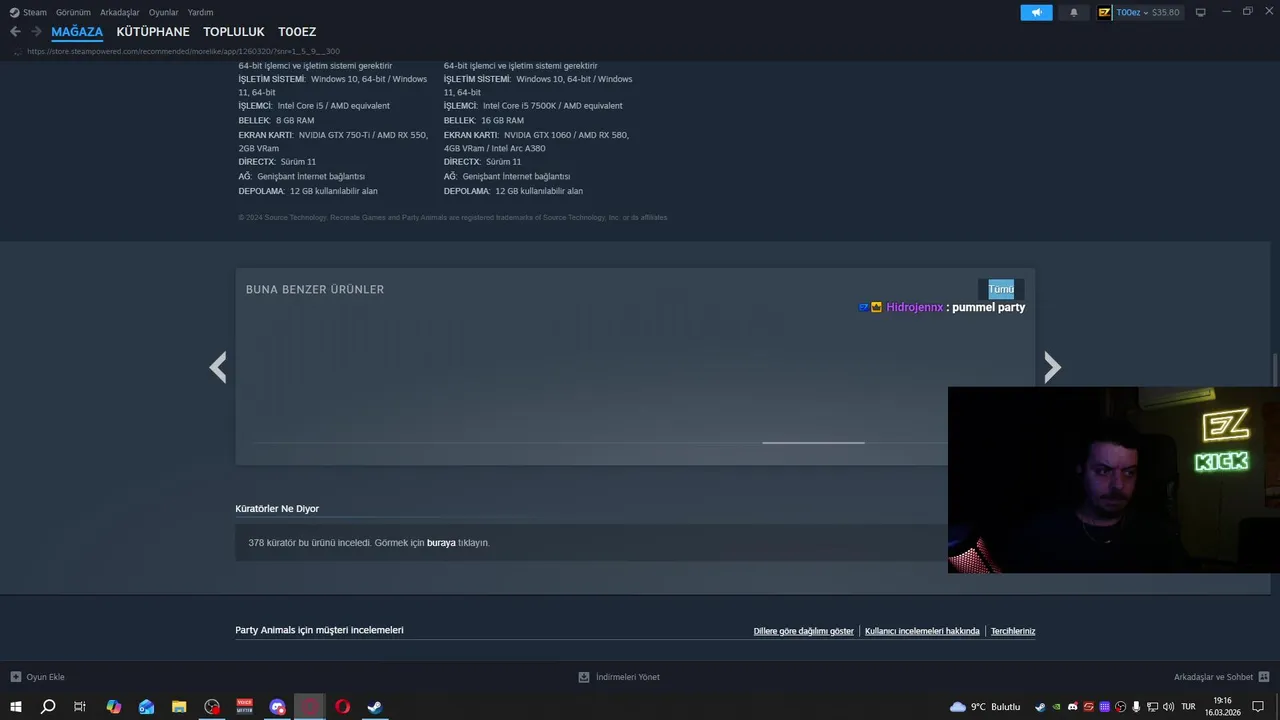Click the Steam announcements megaphone button
This screenshot has height=720, width=1280.
point(1036,12)
